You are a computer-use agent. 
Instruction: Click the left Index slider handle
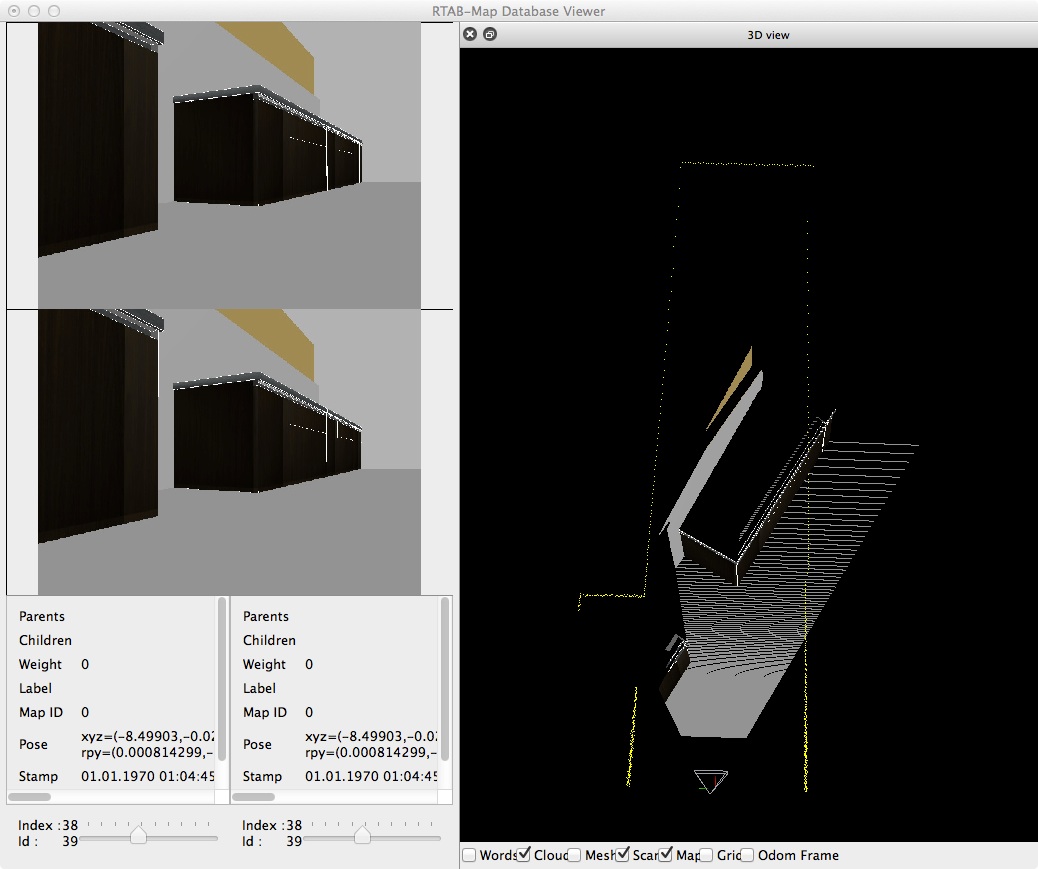click(139, 835)
